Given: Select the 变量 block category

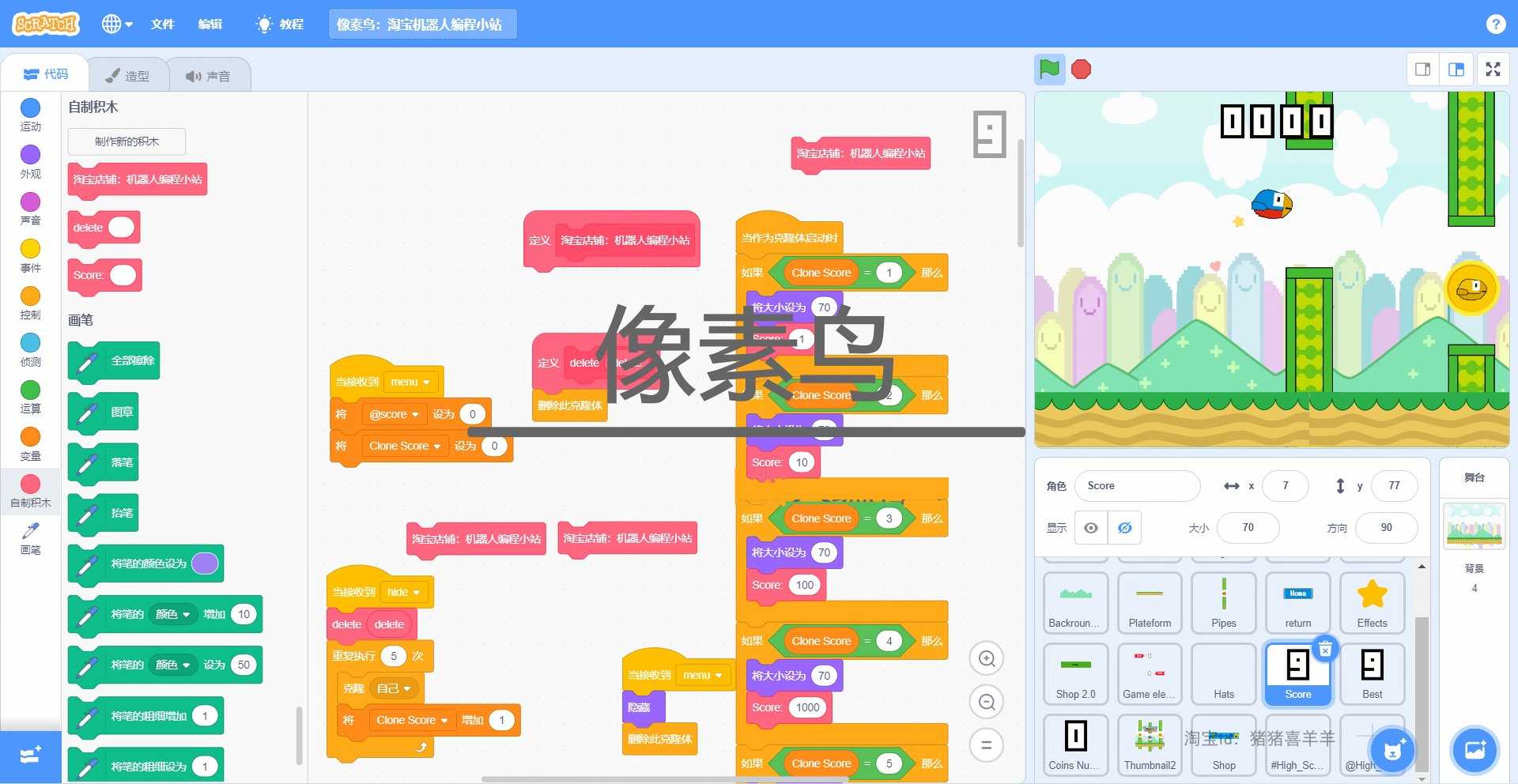Looking at the screenshot, I should (x=30, y=444).
